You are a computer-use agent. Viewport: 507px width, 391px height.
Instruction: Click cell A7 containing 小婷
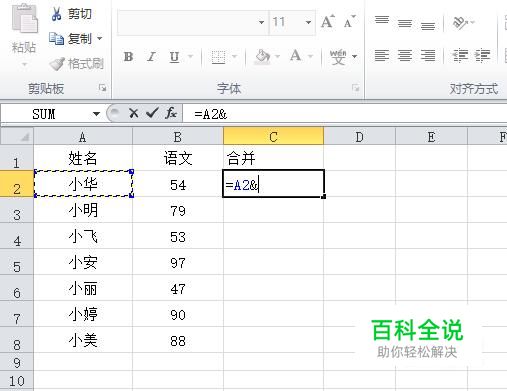click(83, 314)
